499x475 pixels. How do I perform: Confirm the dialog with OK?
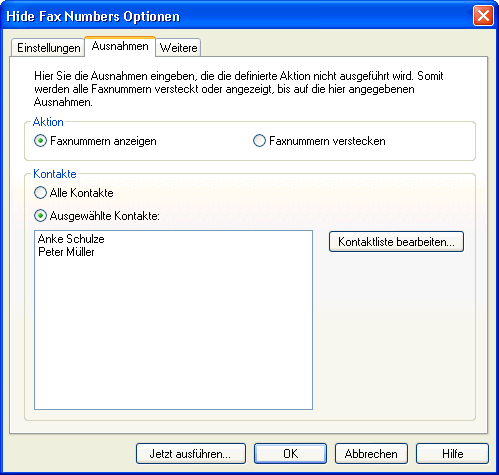click(x=290, y=454)
